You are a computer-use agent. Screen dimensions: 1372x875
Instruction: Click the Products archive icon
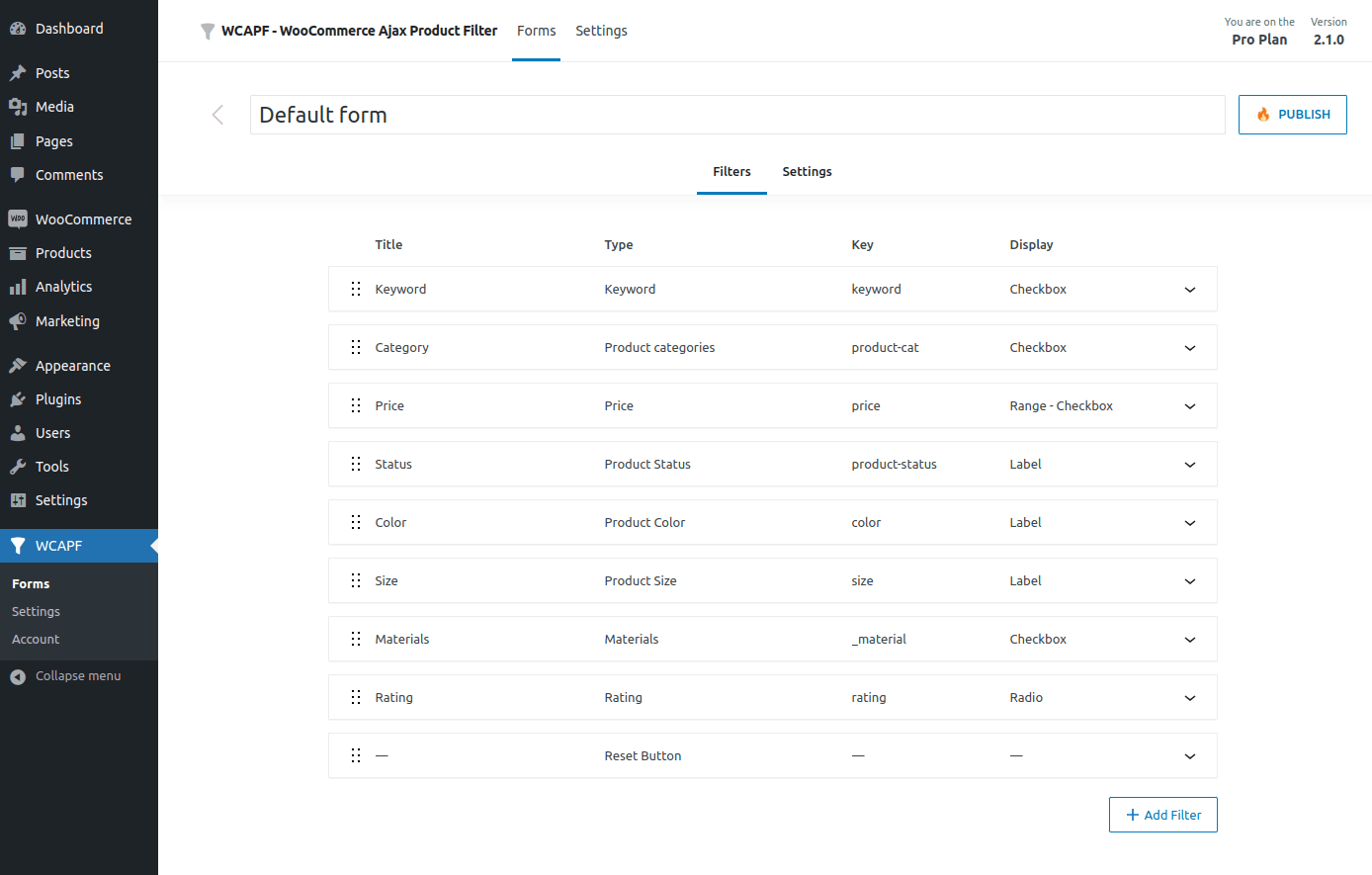click(x=18, y=253)
